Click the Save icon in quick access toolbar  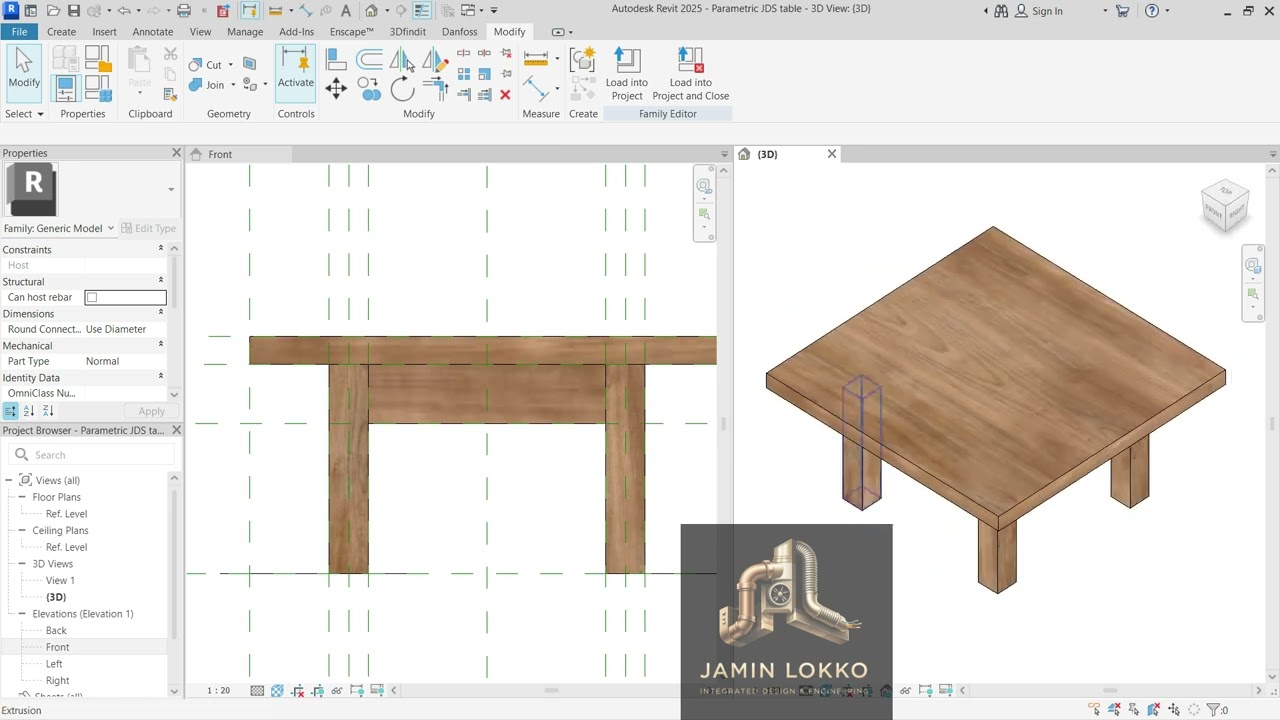pos(73,11)
